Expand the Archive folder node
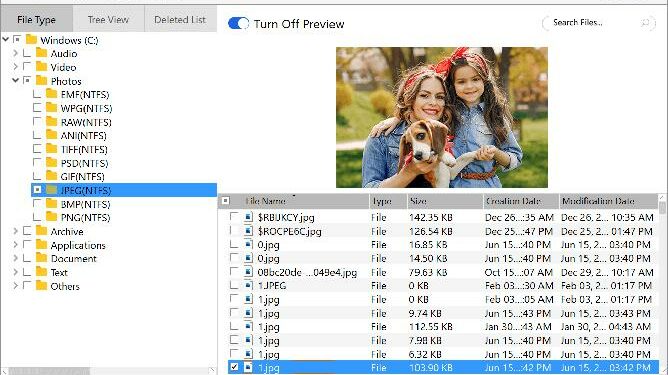Screen dimensions: 668x375 click(15, 231)
